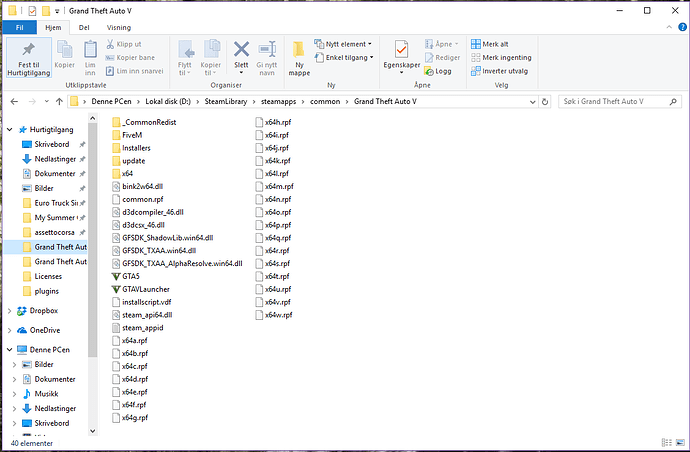The width and height of the screenshot is (690, 452).
Task: Open help question mark icon
Action: pos(682,27)
